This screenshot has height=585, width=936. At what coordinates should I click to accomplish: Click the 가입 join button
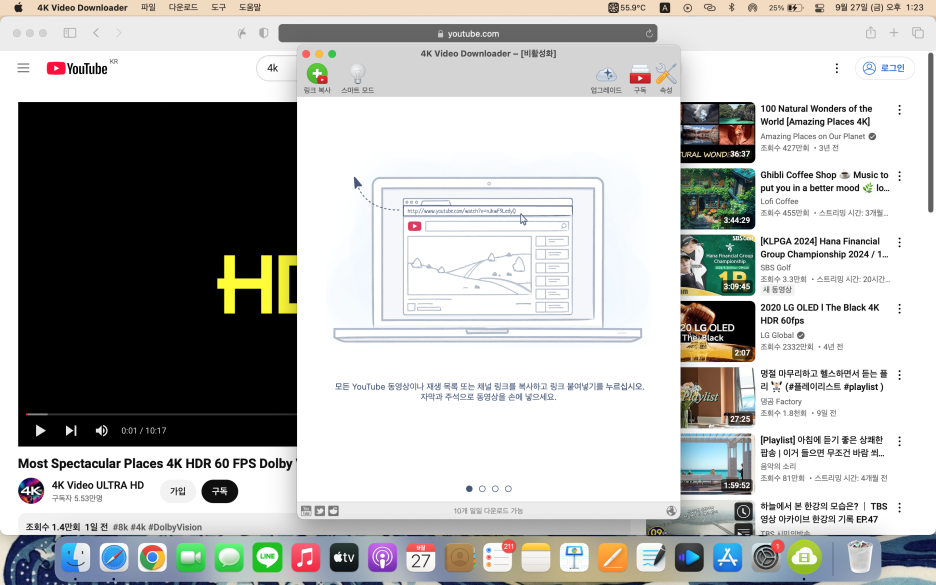click(178, 491)
